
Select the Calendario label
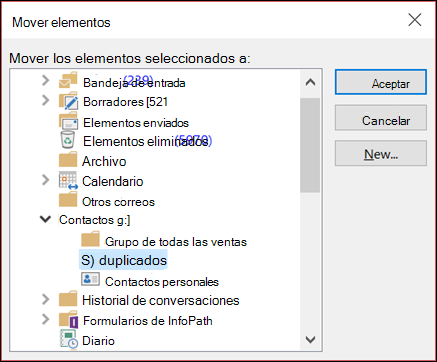[x=113, y=181]
